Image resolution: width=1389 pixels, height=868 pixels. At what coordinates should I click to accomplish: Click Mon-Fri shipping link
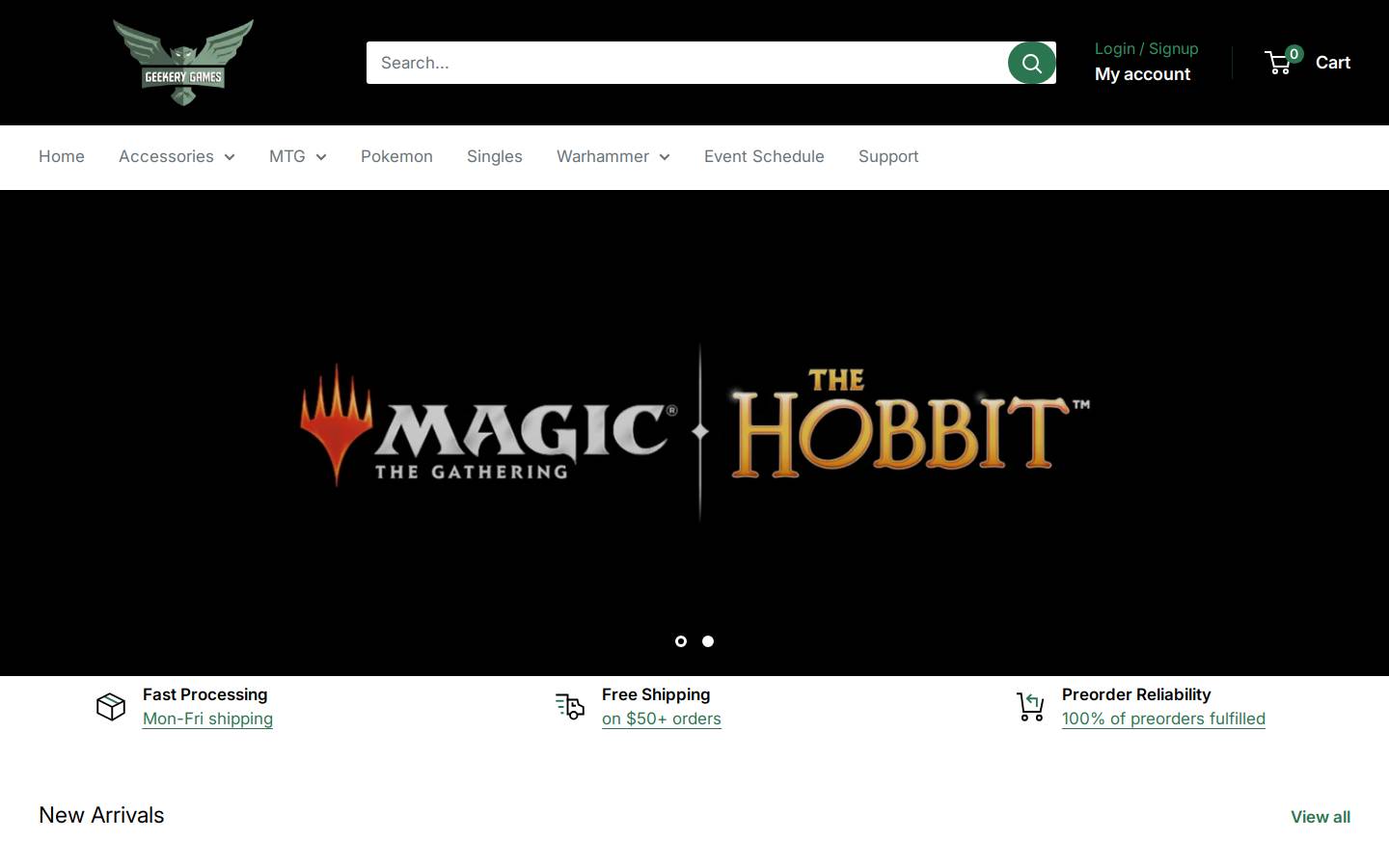pos(207,719)
